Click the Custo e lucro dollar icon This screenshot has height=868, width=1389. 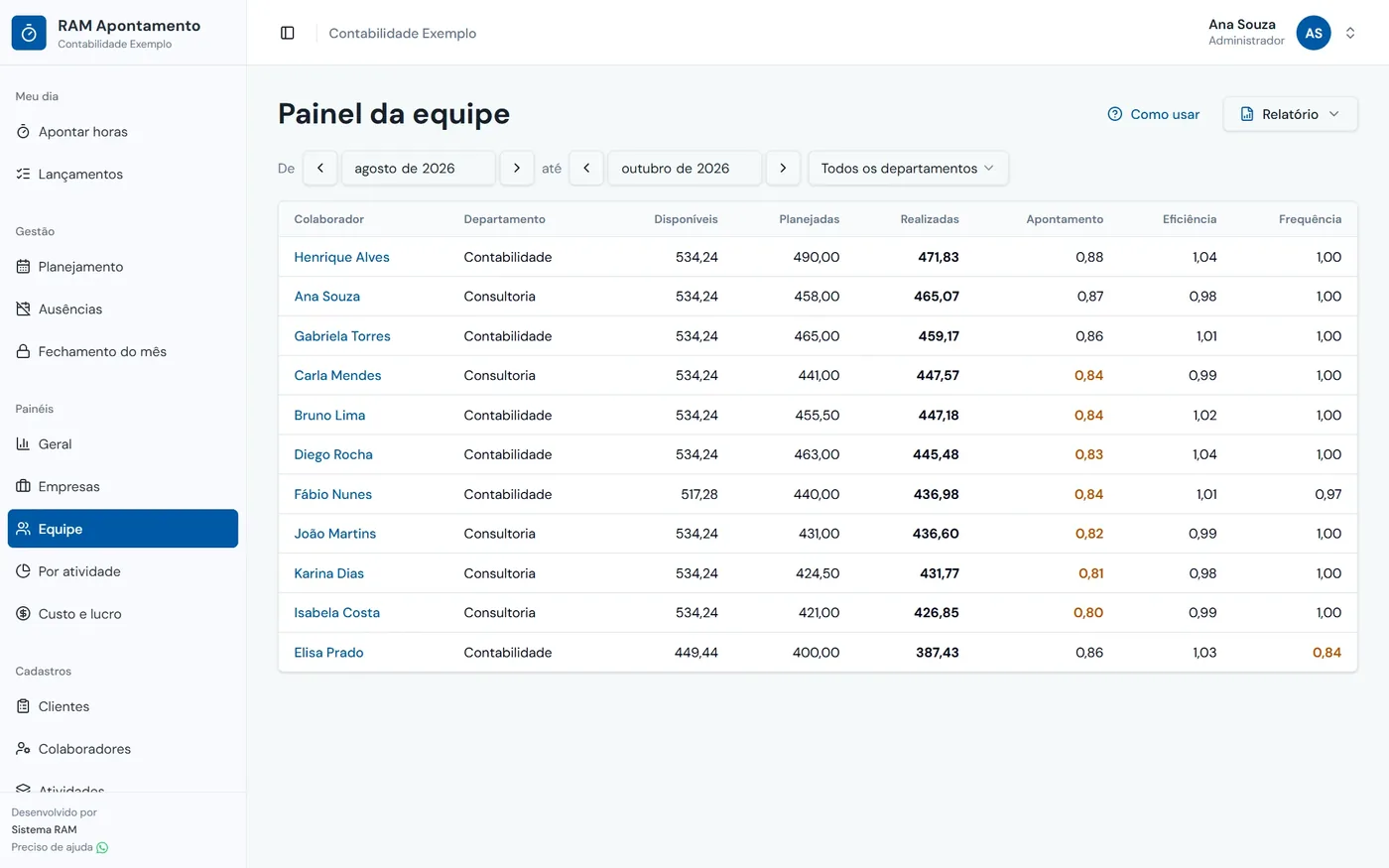[23, 614]
